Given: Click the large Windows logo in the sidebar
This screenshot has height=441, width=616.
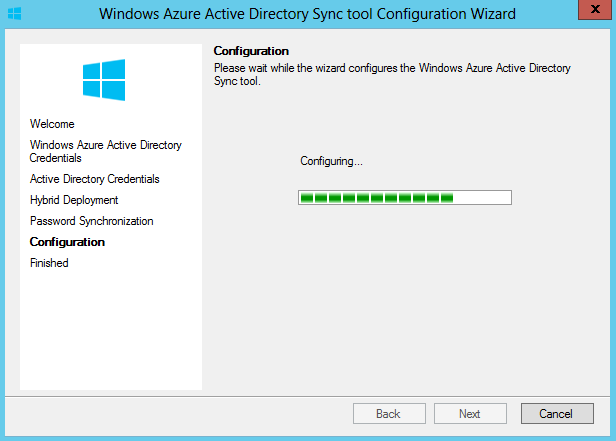Looking at the screenshot, I should (104, 80).
